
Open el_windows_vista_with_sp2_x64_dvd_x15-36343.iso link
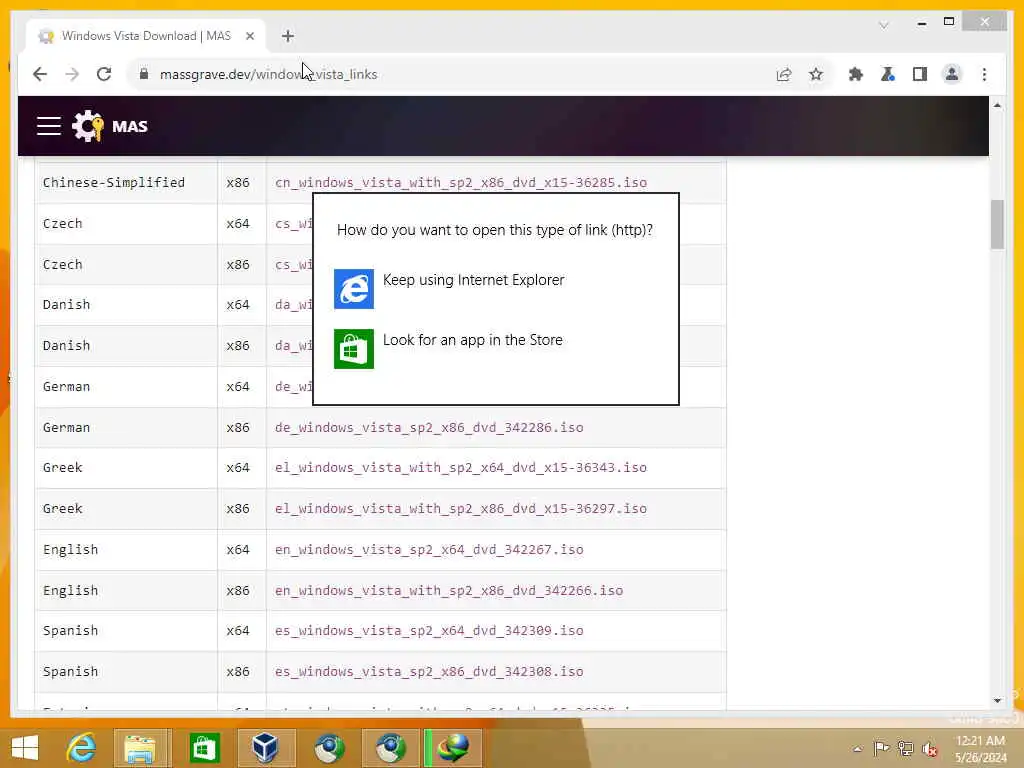461,468
